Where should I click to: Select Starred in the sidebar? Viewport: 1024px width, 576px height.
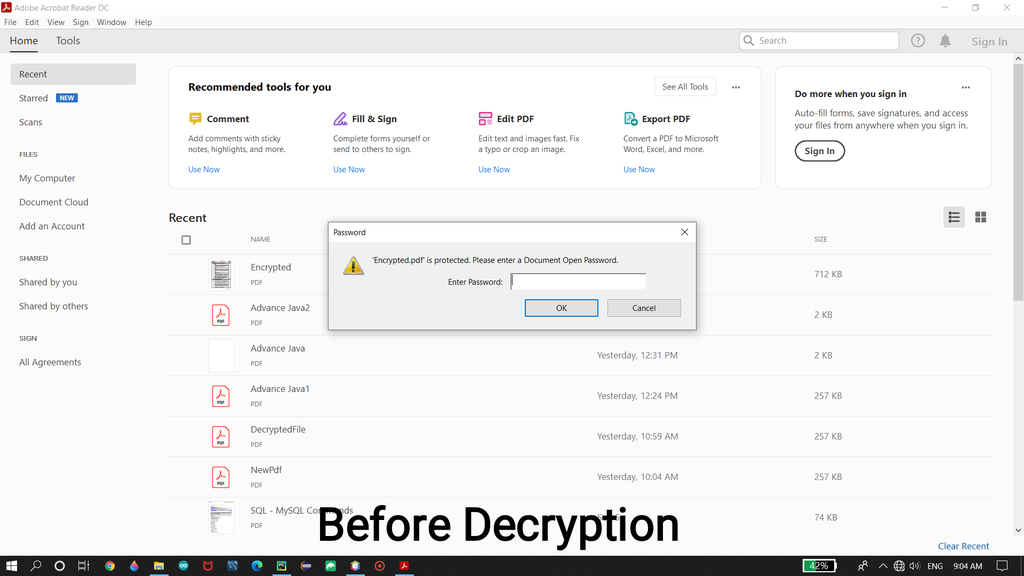(x=33, y=98)
